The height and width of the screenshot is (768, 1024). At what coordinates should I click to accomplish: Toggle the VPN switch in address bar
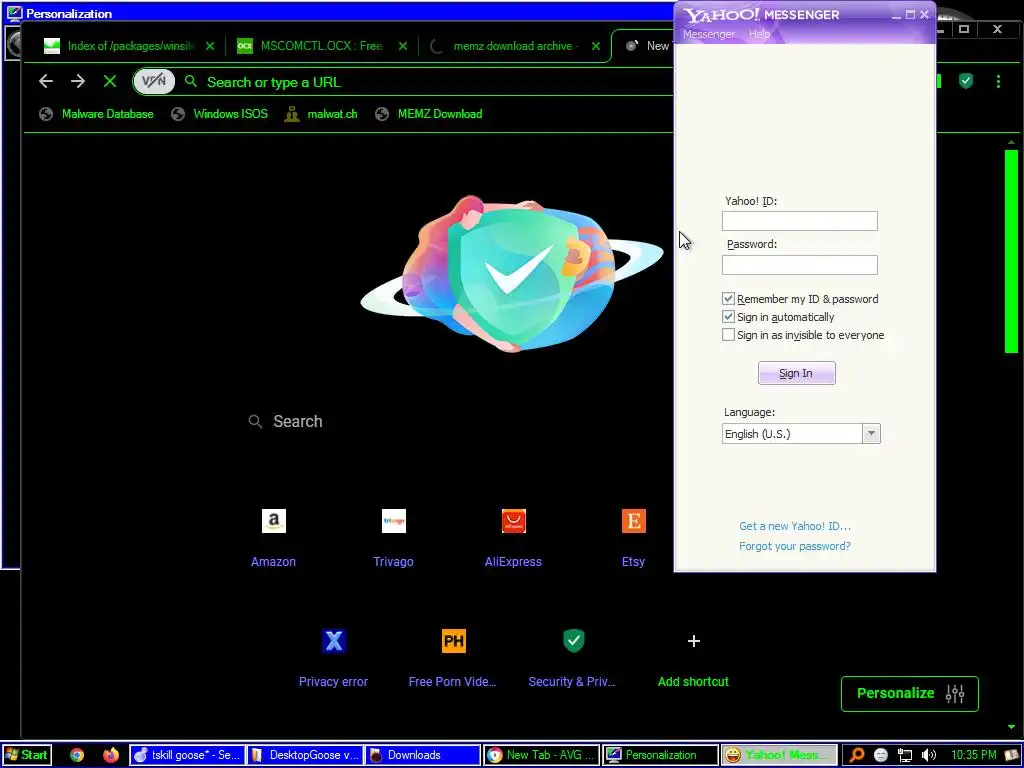154,82
